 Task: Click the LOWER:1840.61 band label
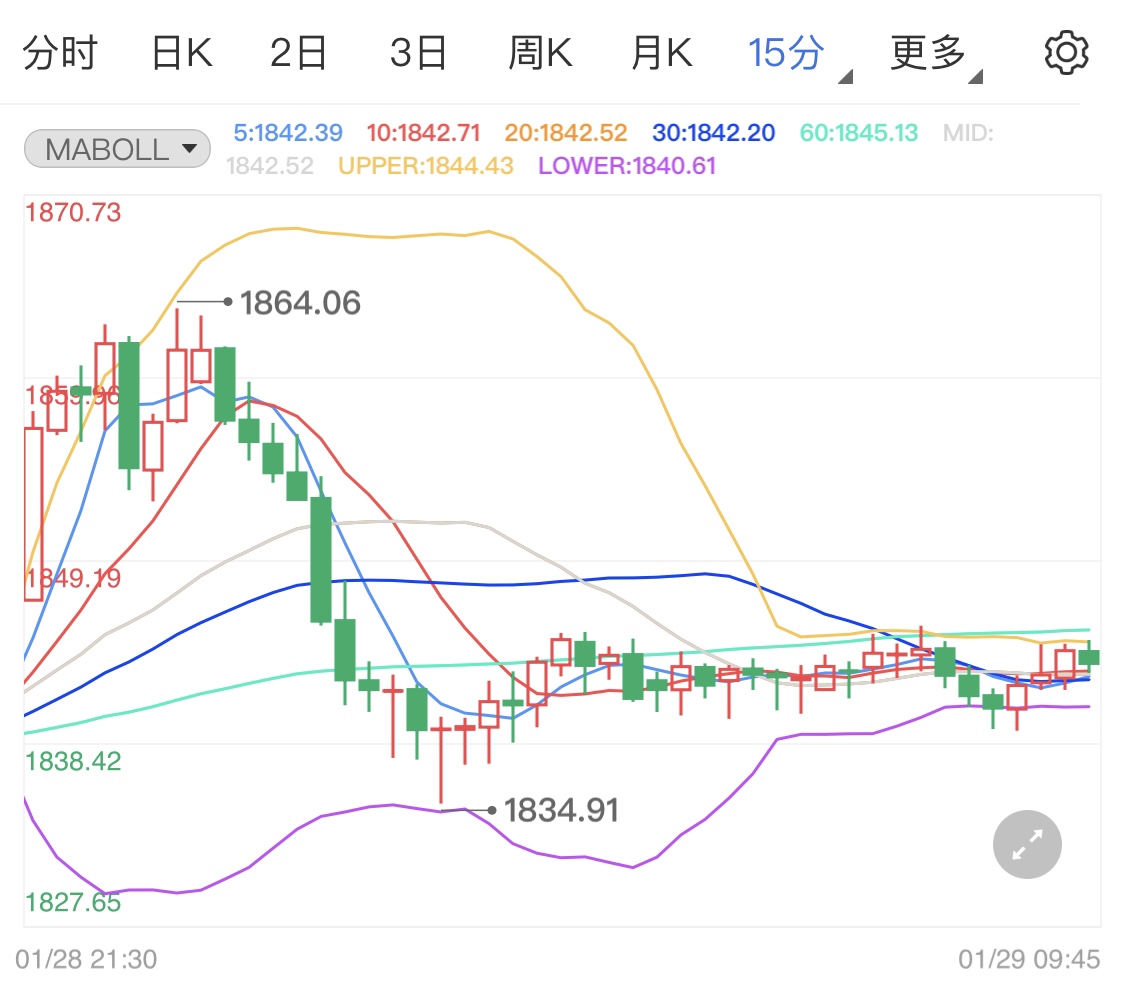(627, 166)
